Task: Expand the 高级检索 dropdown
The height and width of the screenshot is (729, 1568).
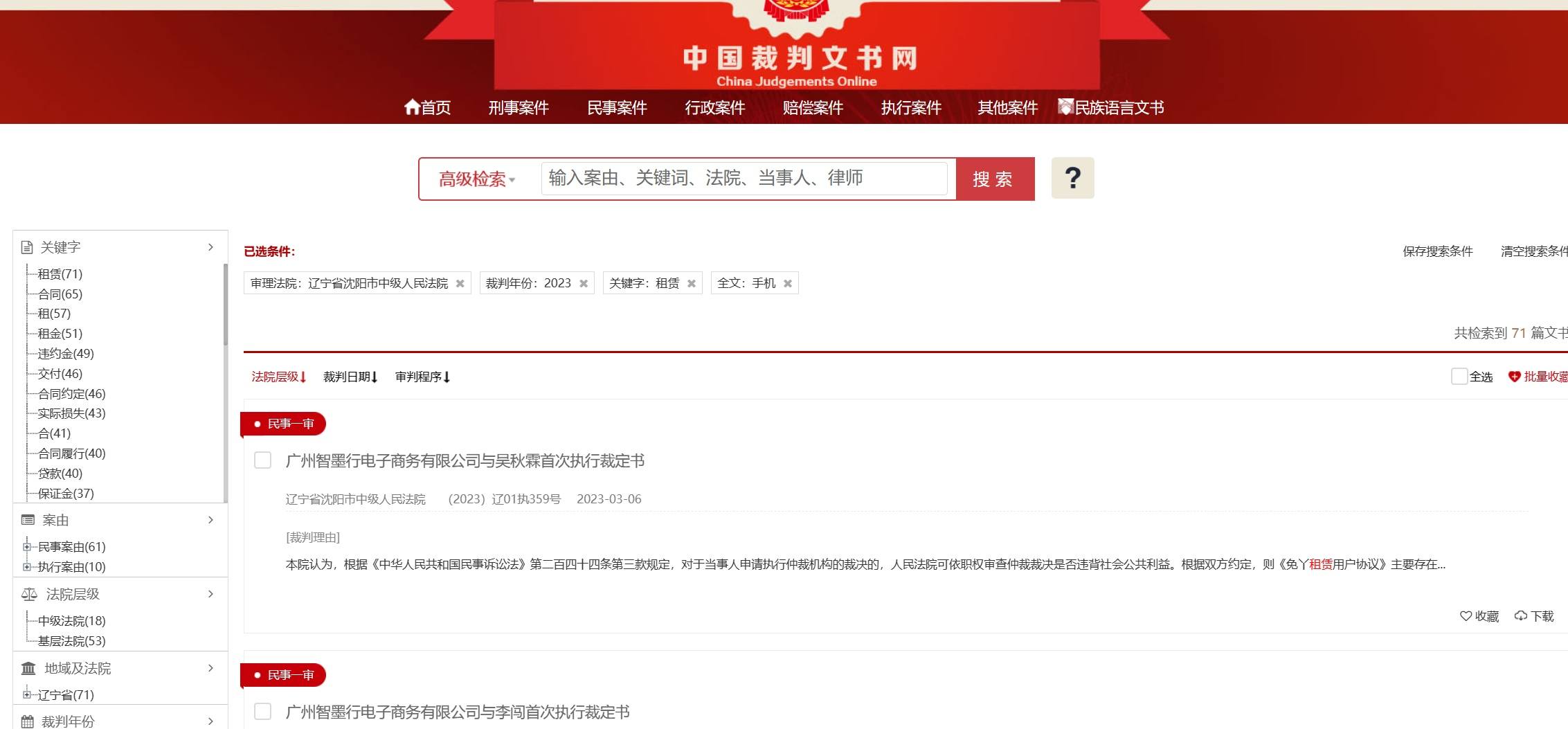Action: pos(477,179)
